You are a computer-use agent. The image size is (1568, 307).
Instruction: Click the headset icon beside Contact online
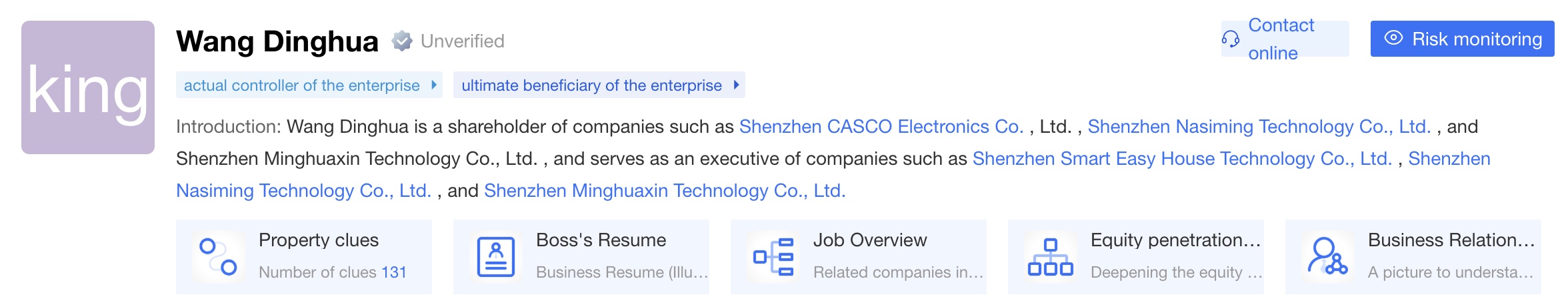point(1231,39)
